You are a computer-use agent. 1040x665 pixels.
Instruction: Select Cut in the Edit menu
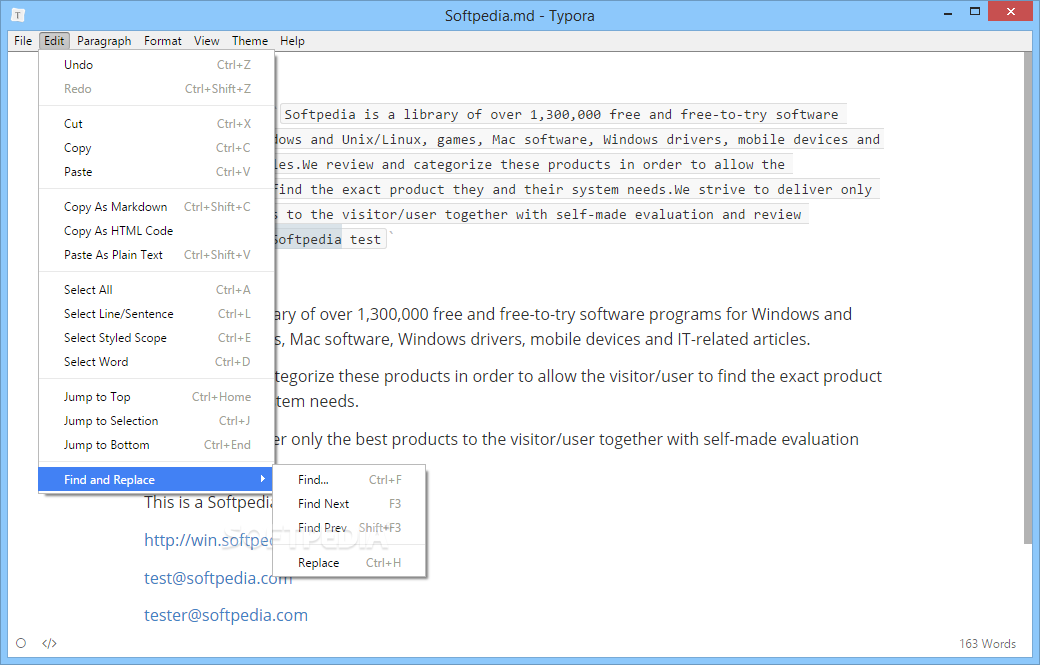pos(157,124)
